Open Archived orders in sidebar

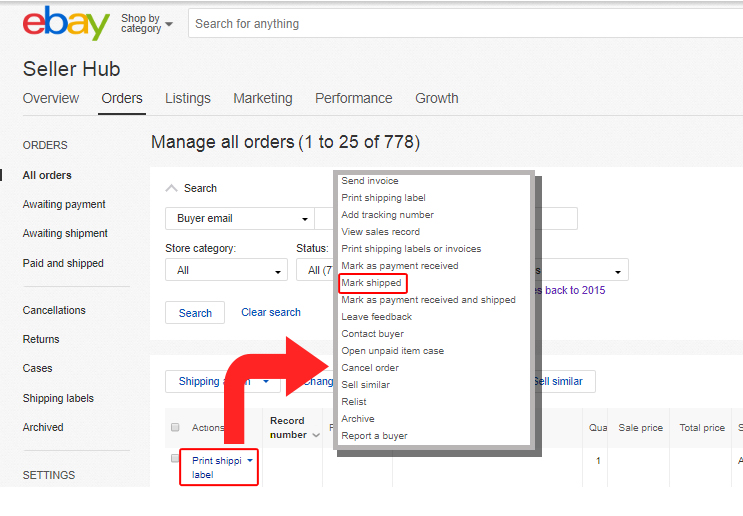tap(43, 427)
